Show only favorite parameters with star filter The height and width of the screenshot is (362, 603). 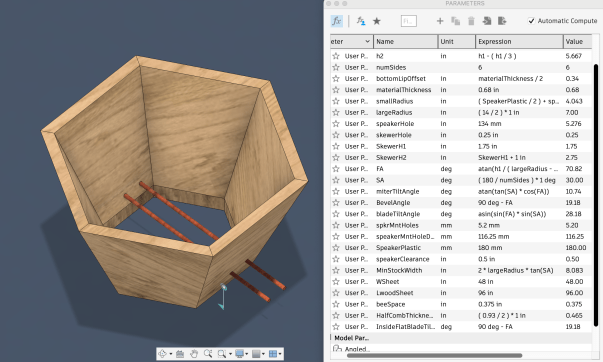[x=377, y=21]
